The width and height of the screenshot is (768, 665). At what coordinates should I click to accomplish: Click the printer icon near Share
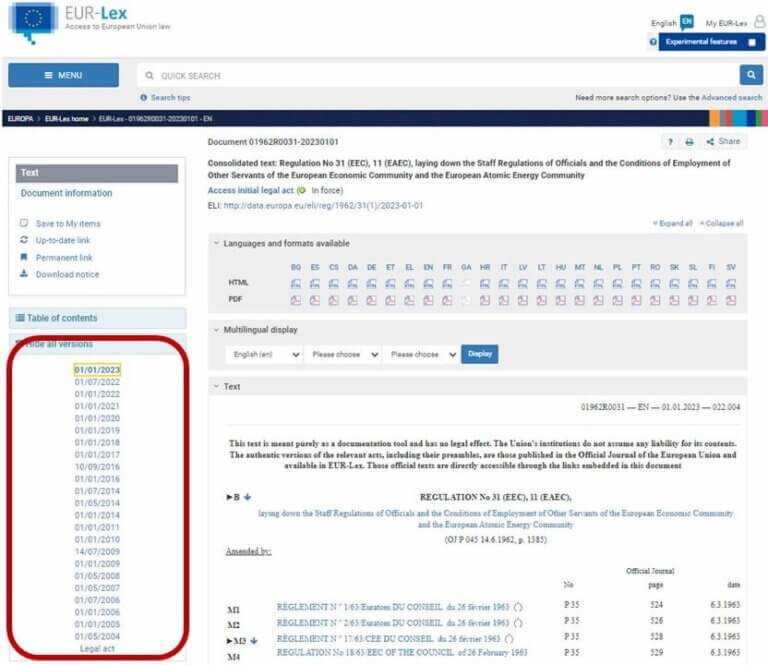[x=689, y=142]
